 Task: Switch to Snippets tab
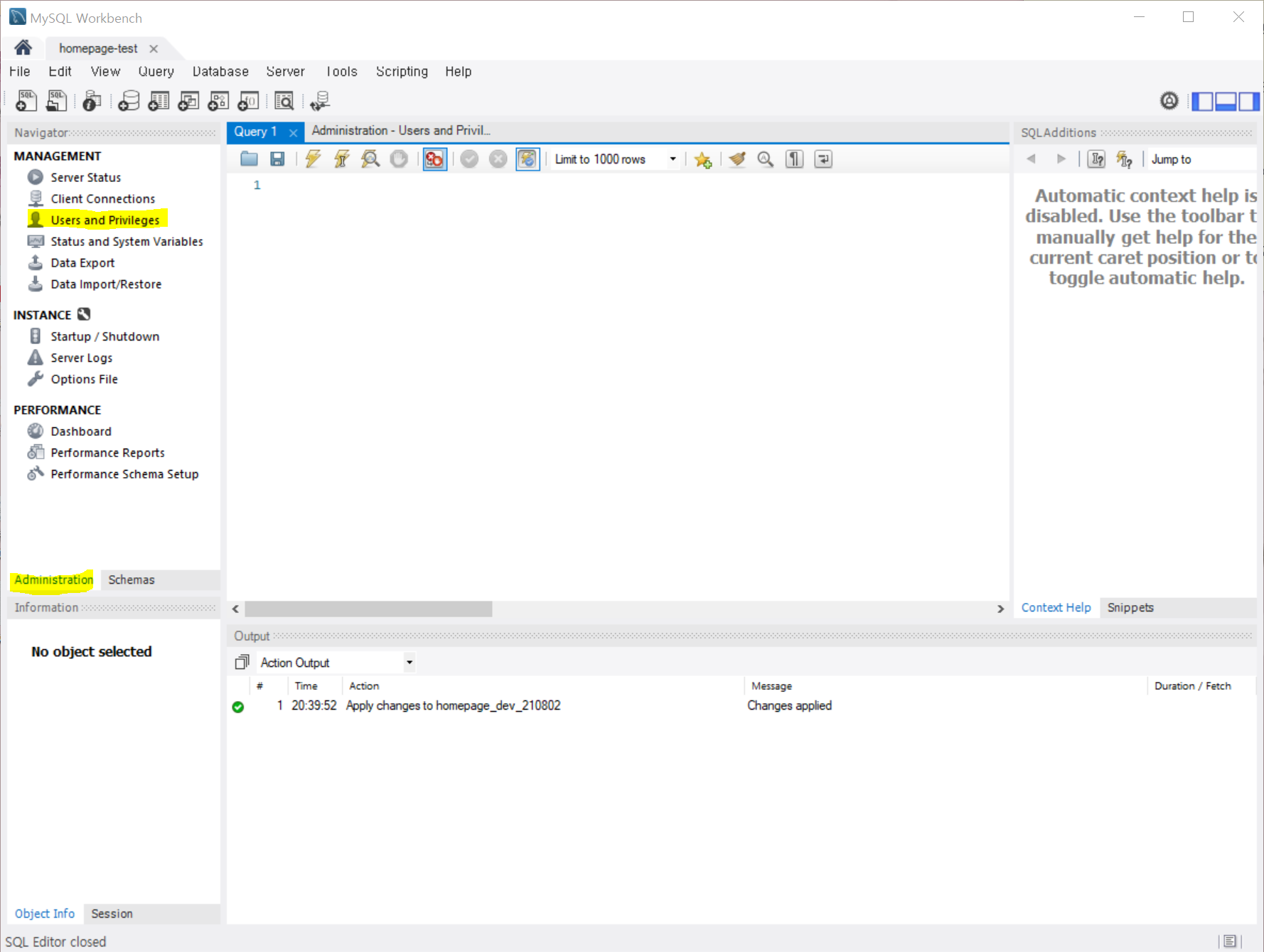[x=1130, y=607]
